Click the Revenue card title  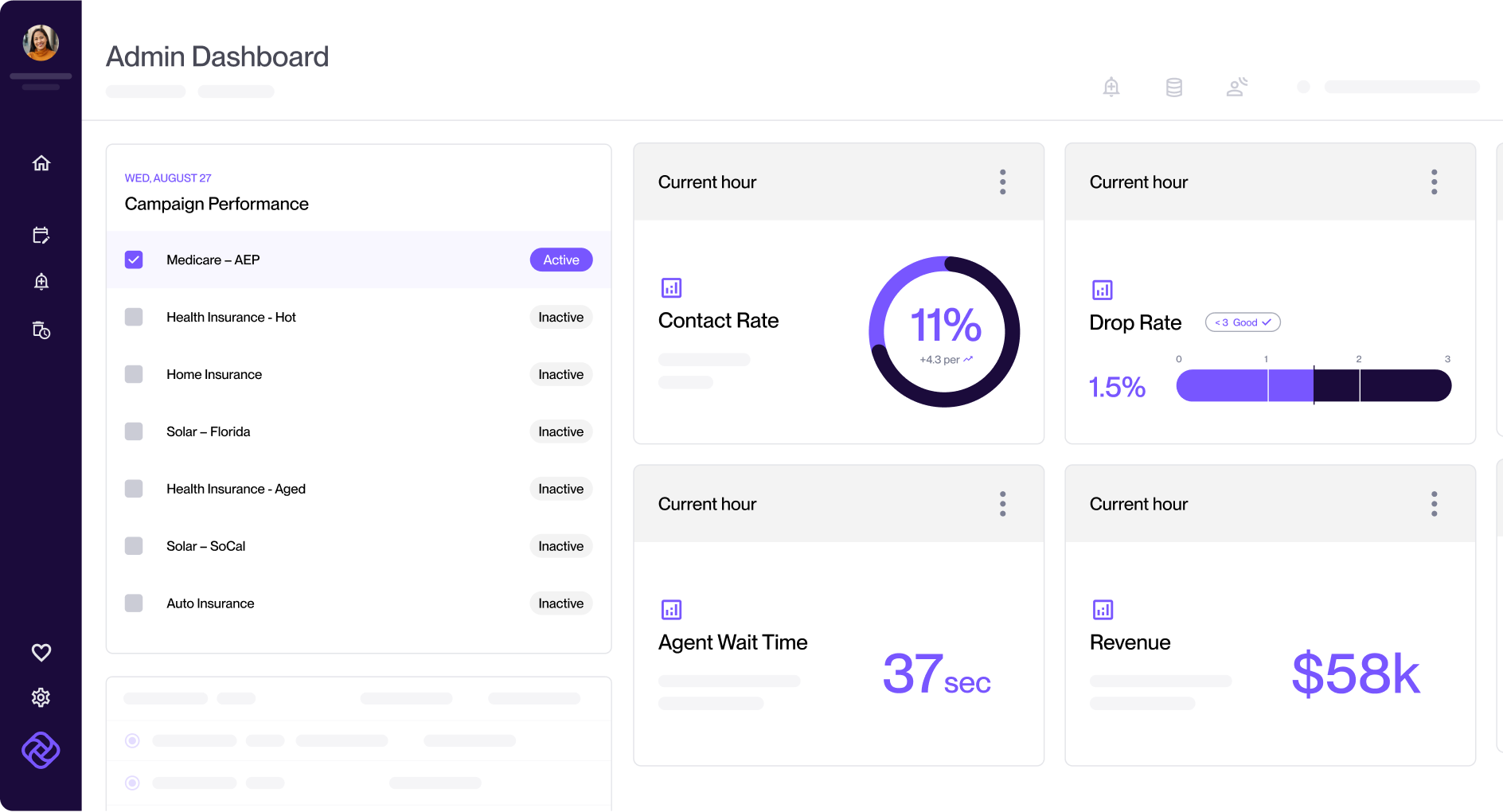click(x=1130, y=642)
